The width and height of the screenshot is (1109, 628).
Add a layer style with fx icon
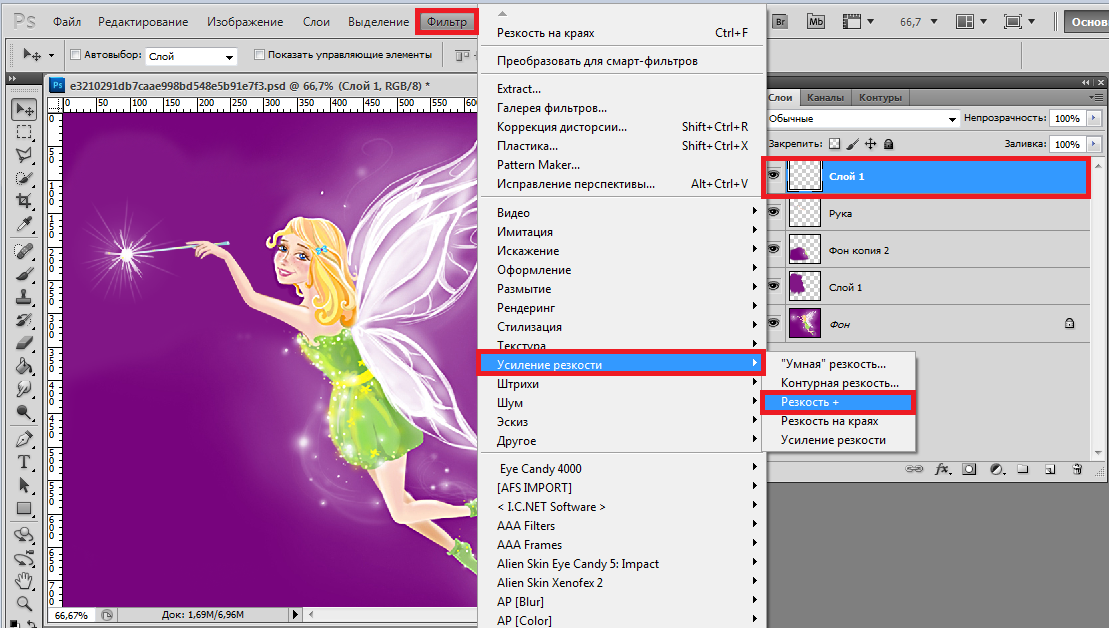[943, 469]
